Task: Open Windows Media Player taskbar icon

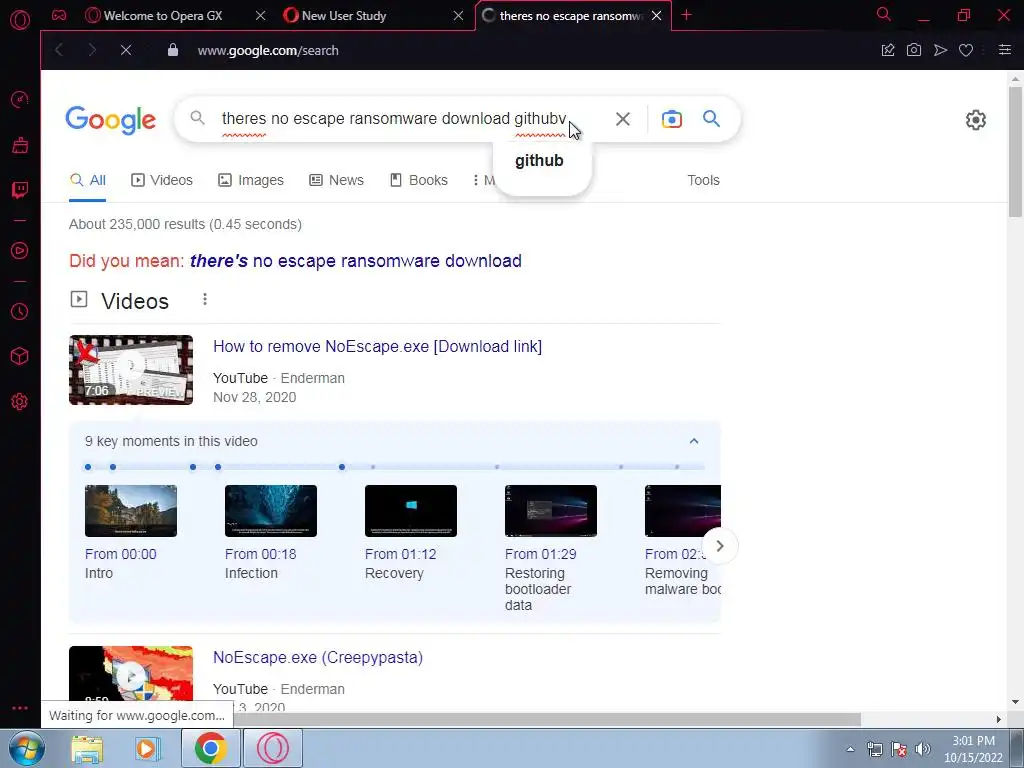Action: pyautogui.click(x=148, y=748)
